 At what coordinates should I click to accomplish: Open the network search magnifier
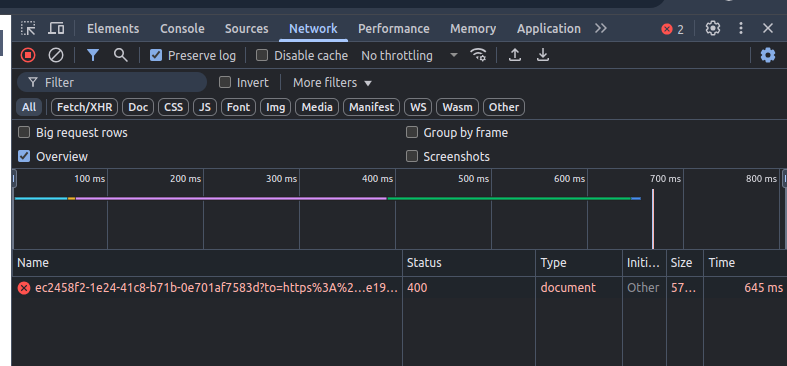(x=120, y=55)
